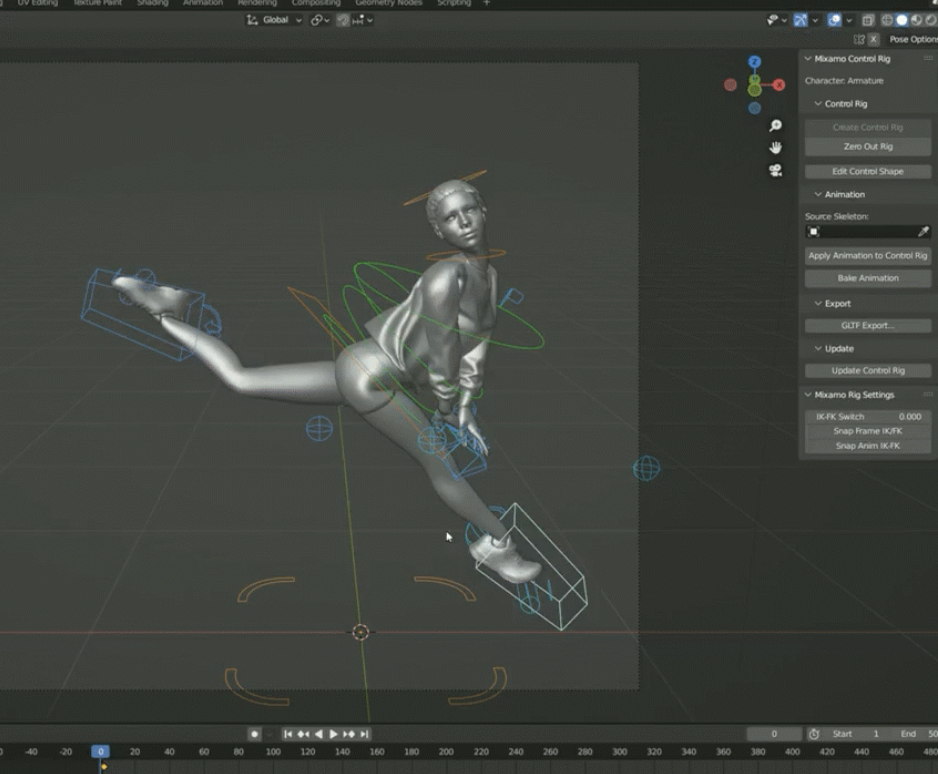Open the Global transform orientation dropdown
Viewport: 938px width, 774px height.
[x=275, y=20]
